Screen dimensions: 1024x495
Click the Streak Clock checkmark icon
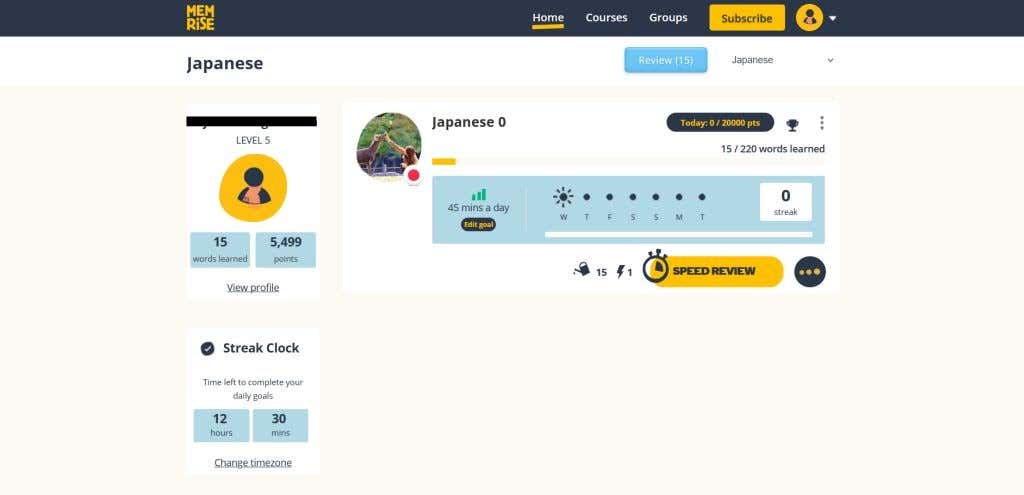[x=208, y=348]
